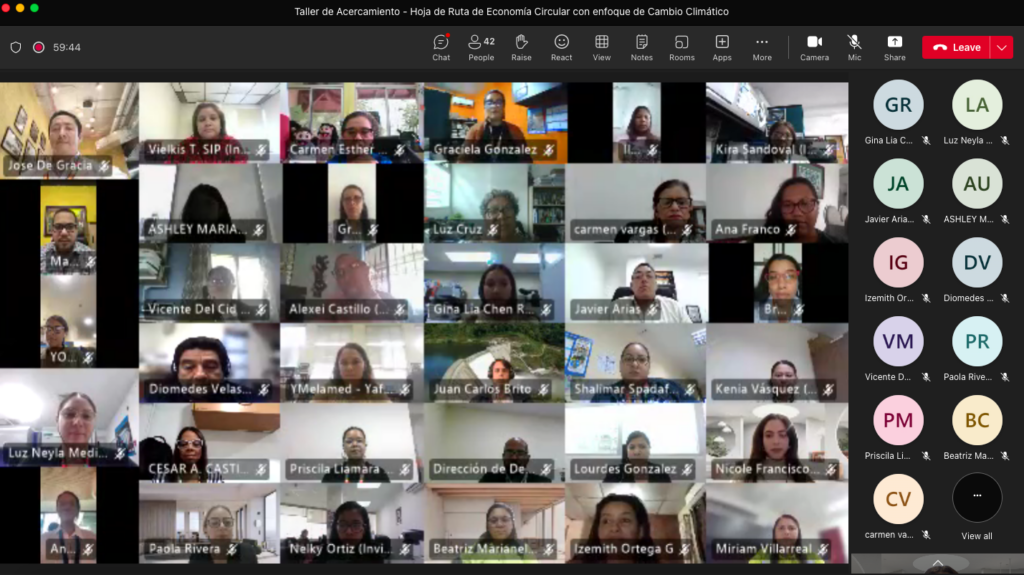Click the shield privacy icon
Screen dimensions: 1024x575
click(x=15, y=47)
